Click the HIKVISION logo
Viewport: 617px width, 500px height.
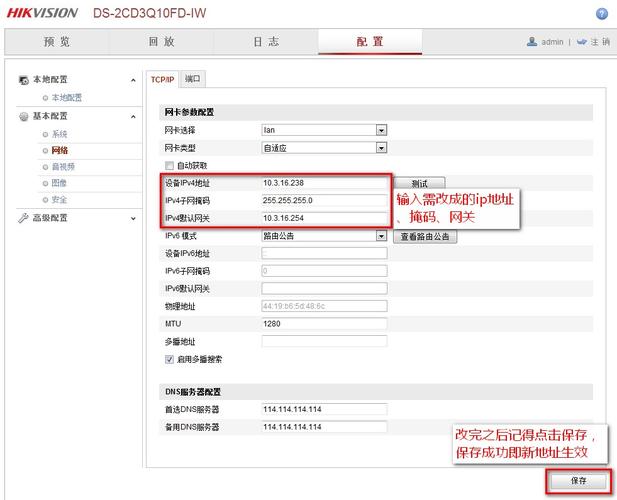42,13
